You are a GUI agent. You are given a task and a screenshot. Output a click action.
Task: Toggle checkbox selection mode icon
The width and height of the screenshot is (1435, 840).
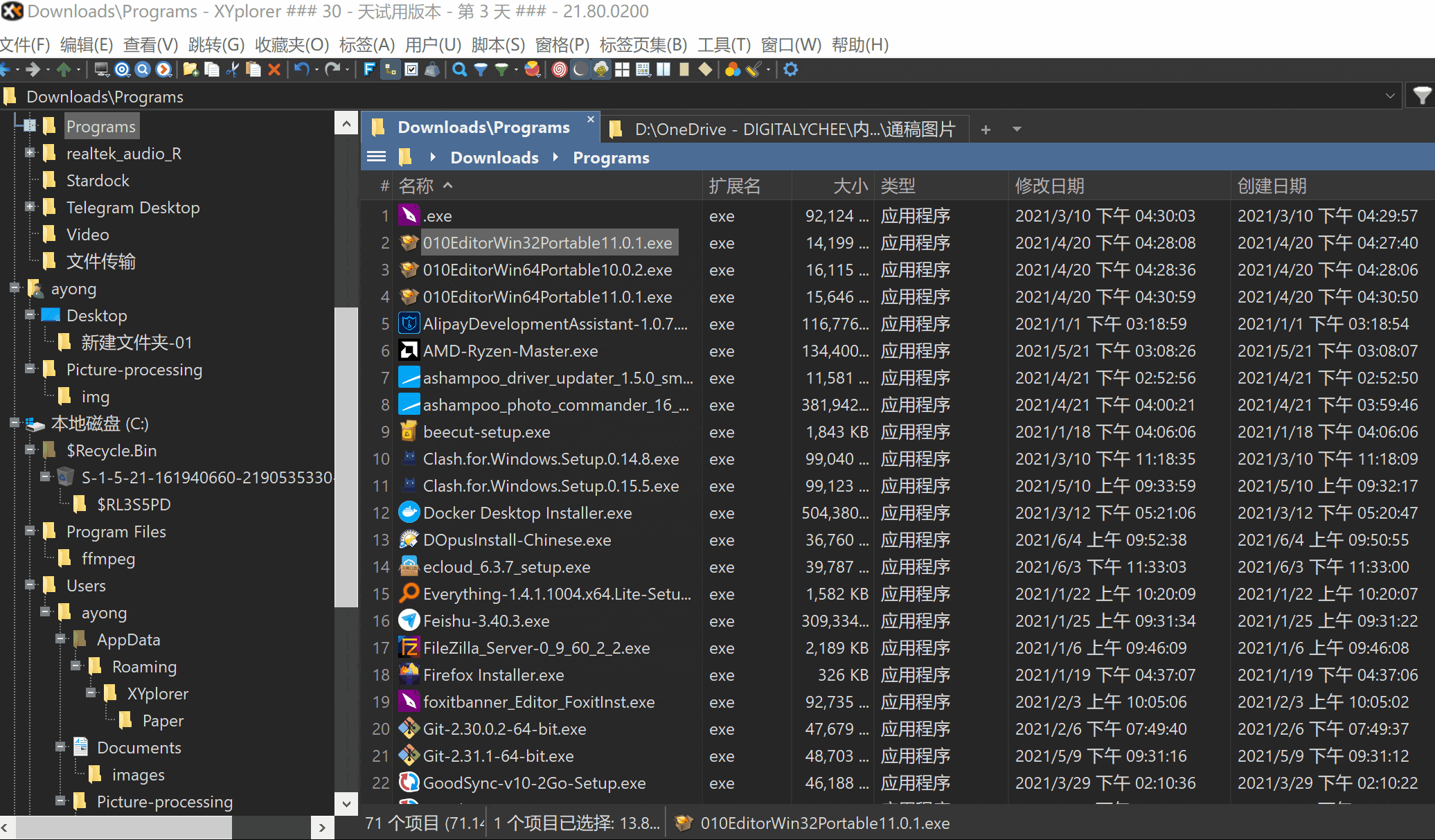point(411,69)
